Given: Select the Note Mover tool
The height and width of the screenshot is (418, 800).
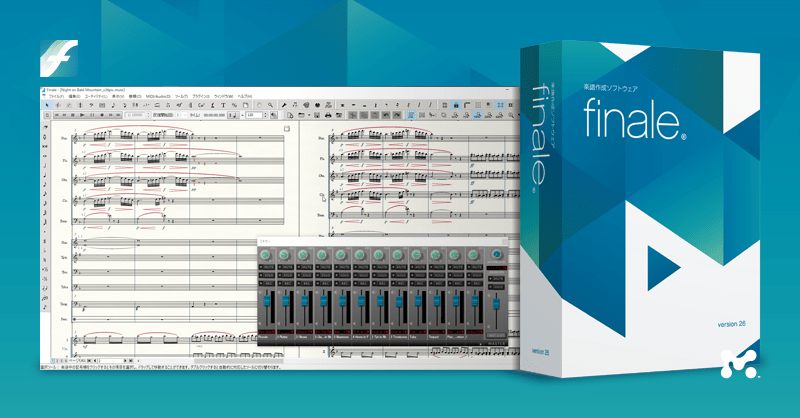Looking at the screenshot, I should coord(295,105).
